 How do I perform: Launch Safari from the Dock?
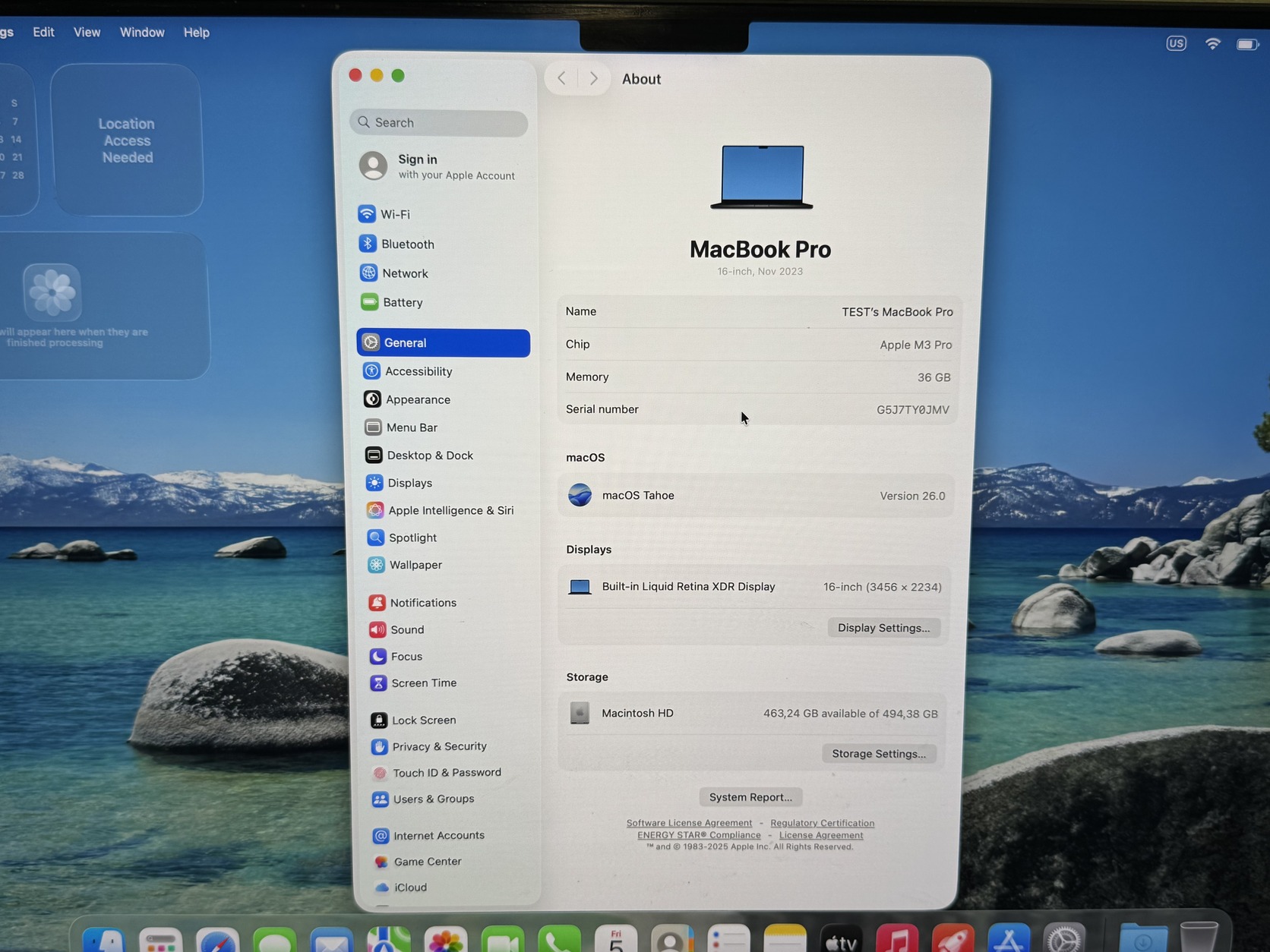(218, 940)
